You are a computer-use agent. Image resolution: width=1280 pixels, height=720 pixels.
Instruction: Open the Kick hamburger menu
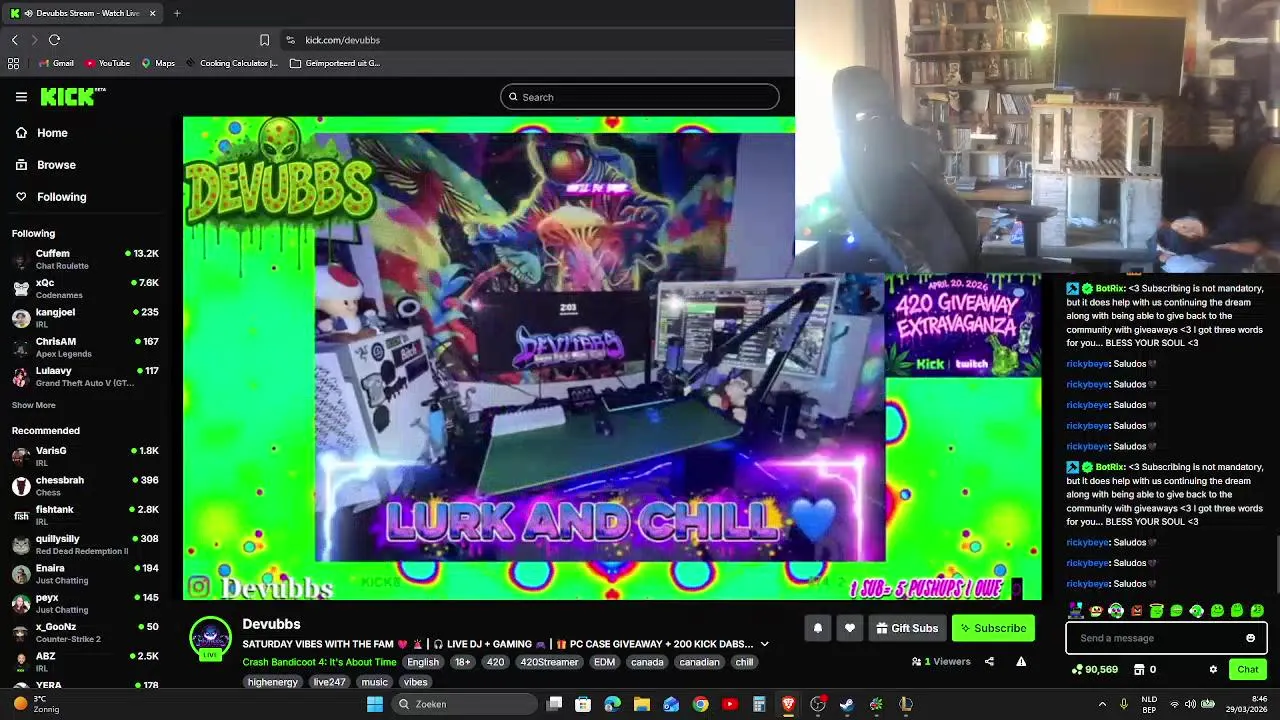click(x=21, y=97)
